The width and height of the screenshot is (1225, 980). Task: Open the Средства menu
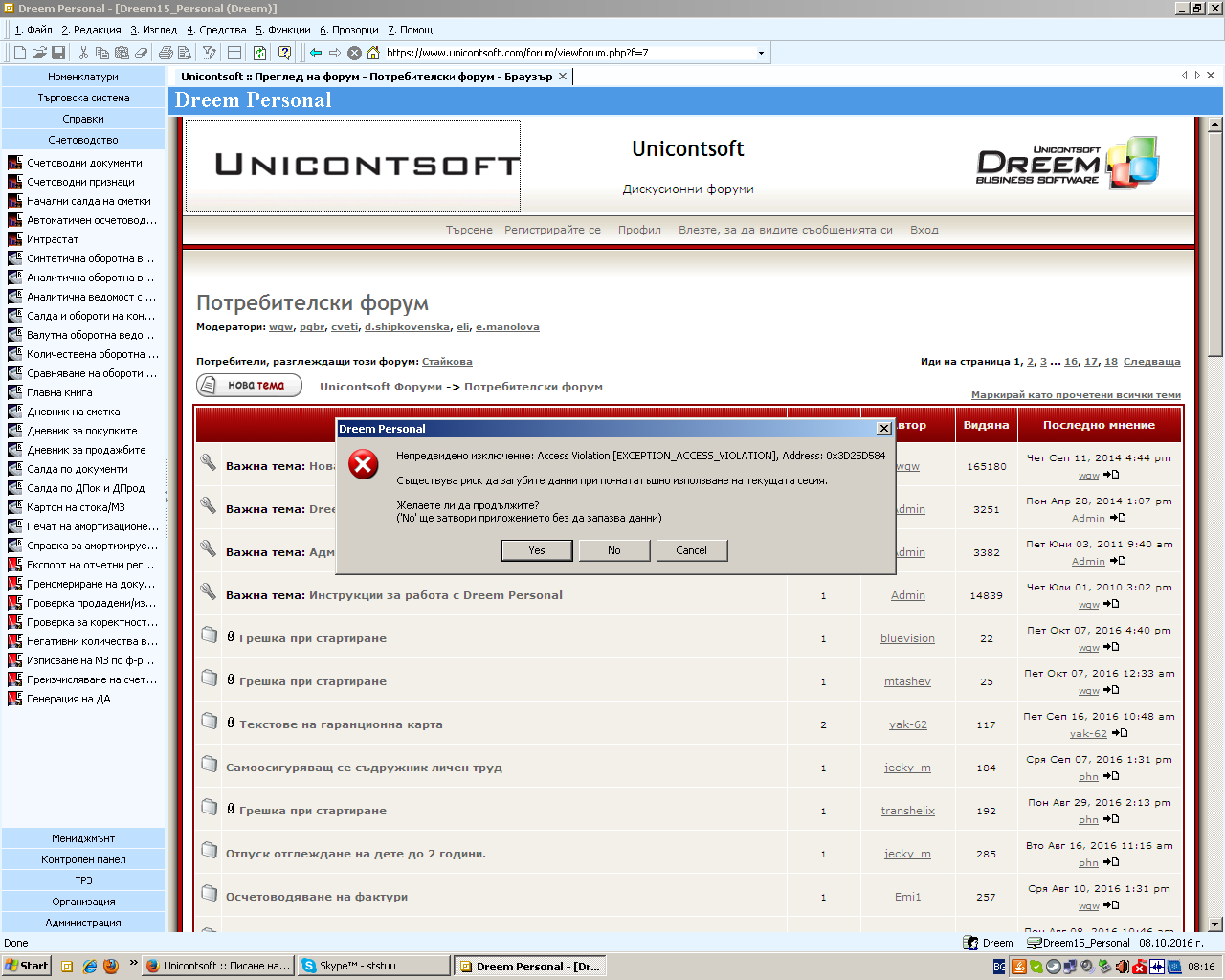pyautogui.click(x=216, y=30)
